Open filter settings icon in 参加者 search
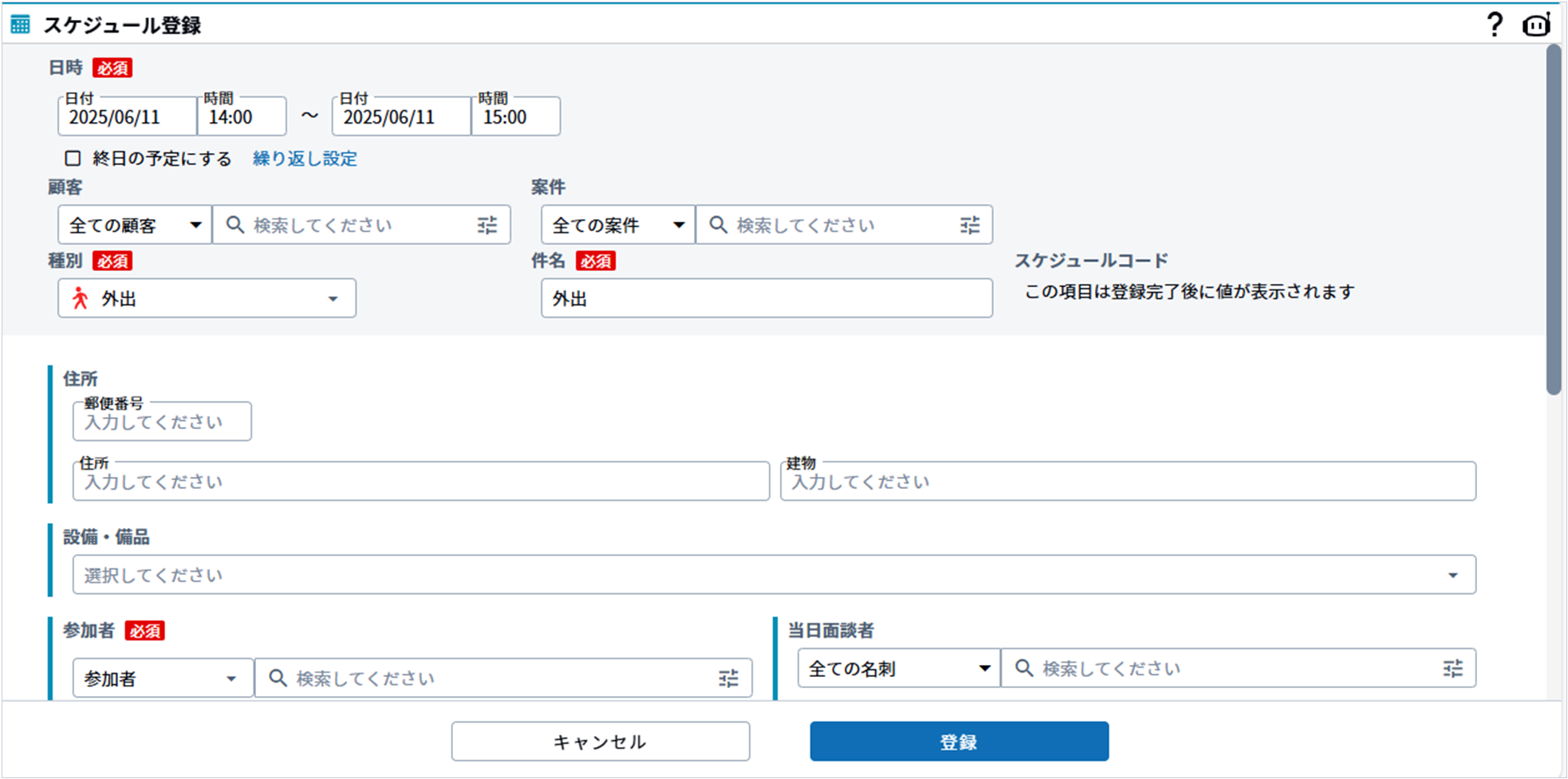 click(x=729, y=679)
